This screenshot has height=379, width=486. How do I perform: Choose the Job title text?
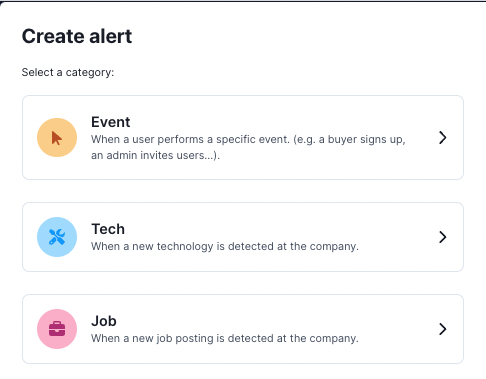tap(104, 321)
